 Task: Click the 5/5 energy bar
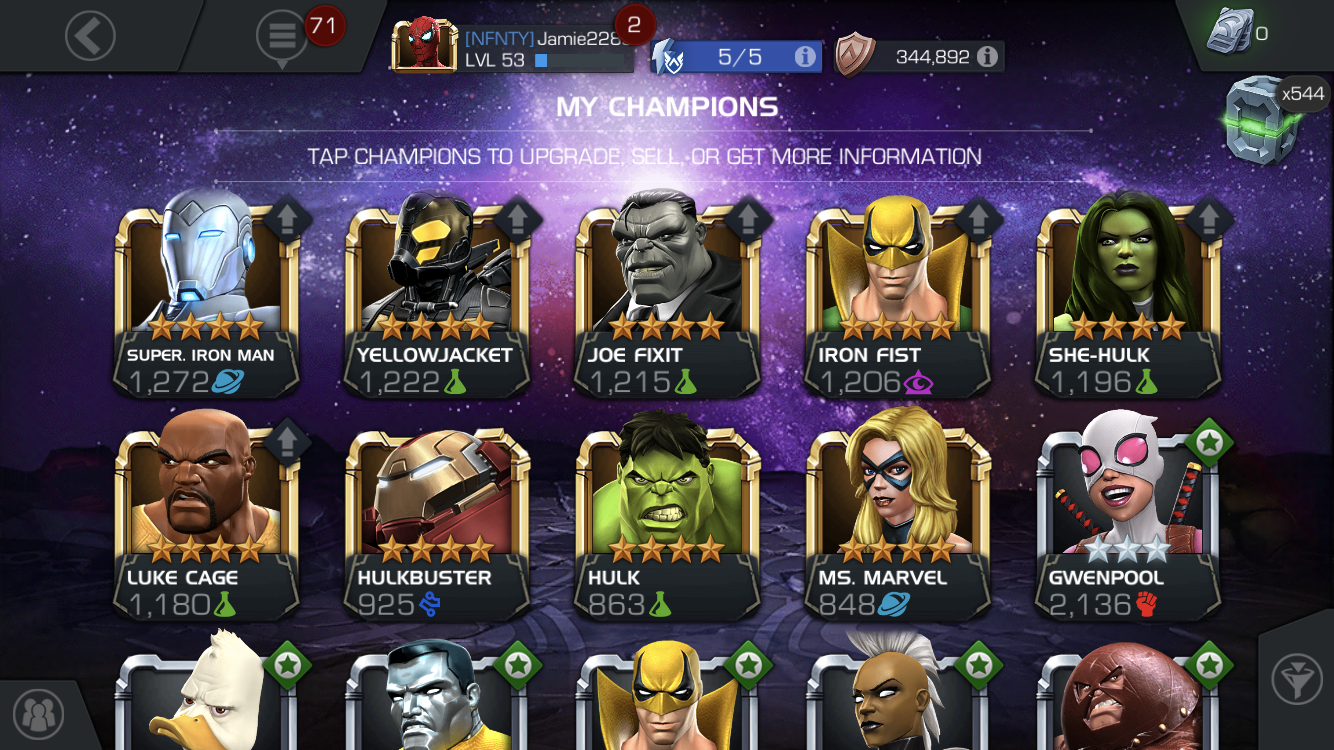click(737, 57)
